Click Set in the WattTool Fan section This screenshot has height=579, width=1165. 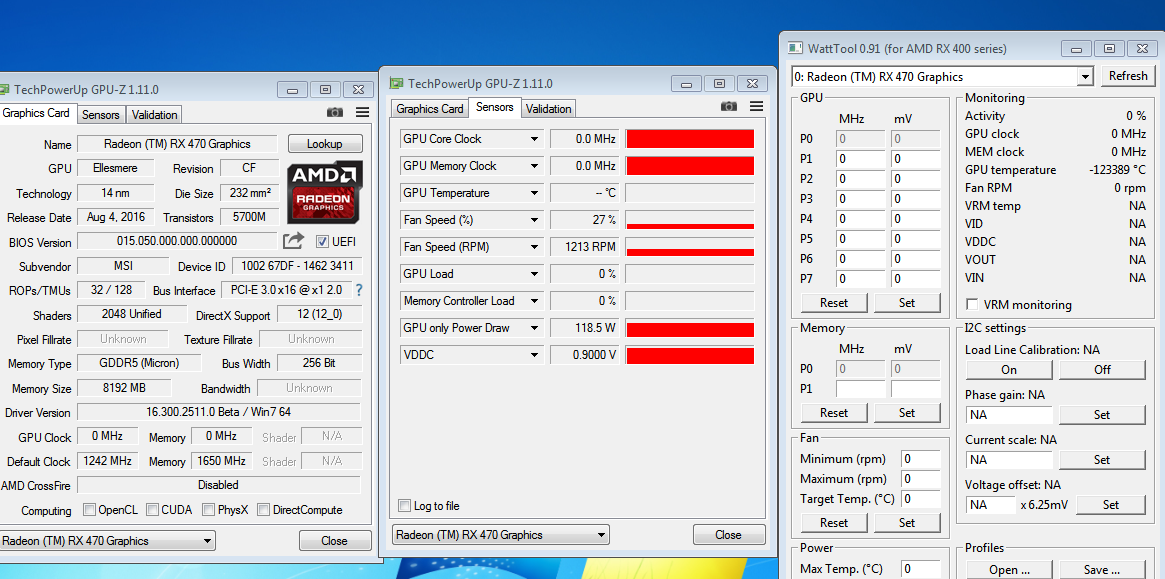[x=907, y=523]
